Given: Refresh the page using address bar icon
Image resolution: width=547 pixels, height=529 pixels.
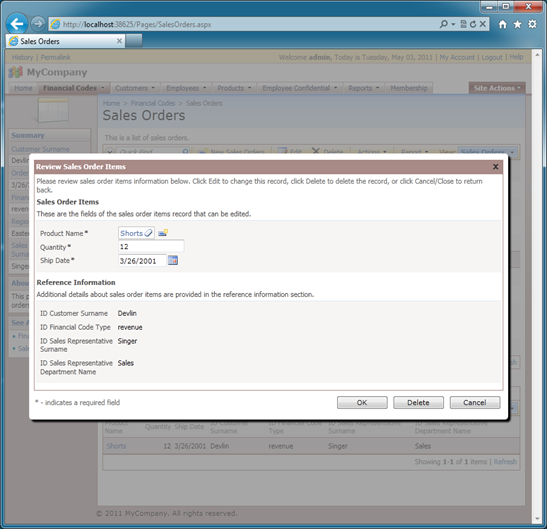Looking at the screenshot, I should 473,24.
